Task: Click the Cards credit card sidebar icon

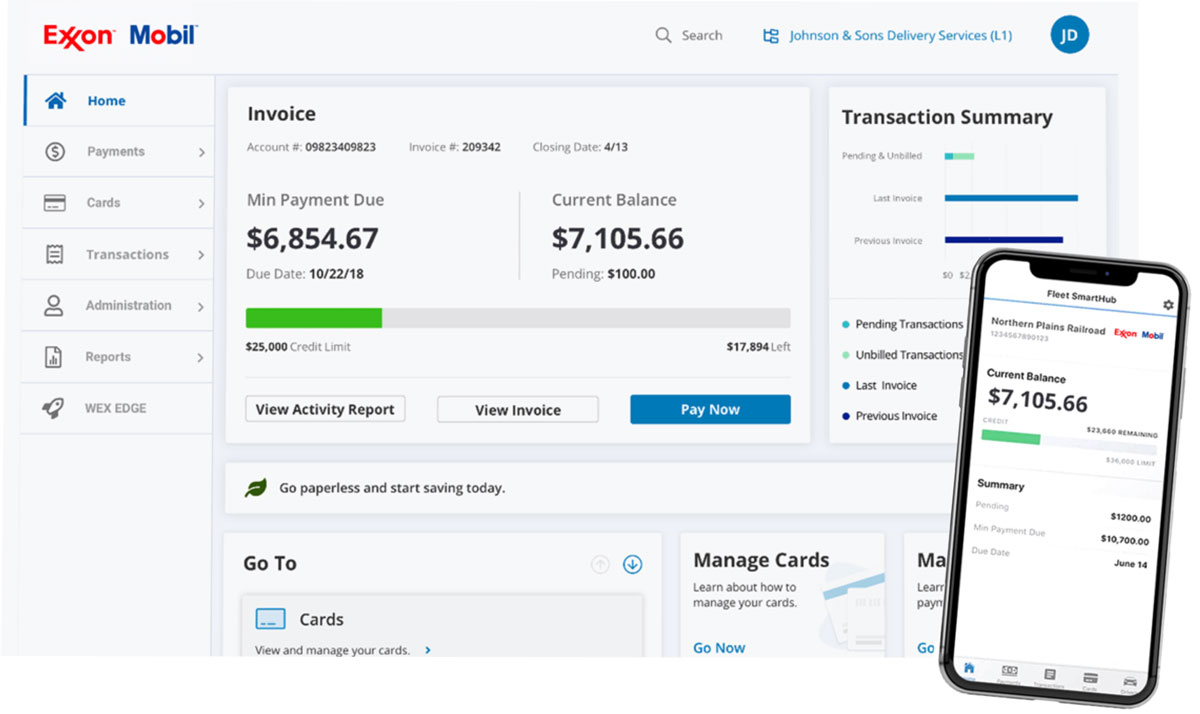Action: click(x=55, y=203)
